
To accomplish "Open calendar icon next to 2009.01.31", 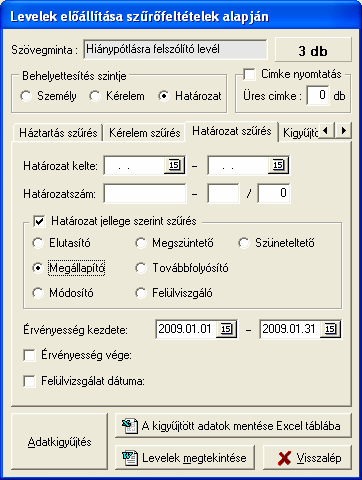I will (x=330, y=329).
